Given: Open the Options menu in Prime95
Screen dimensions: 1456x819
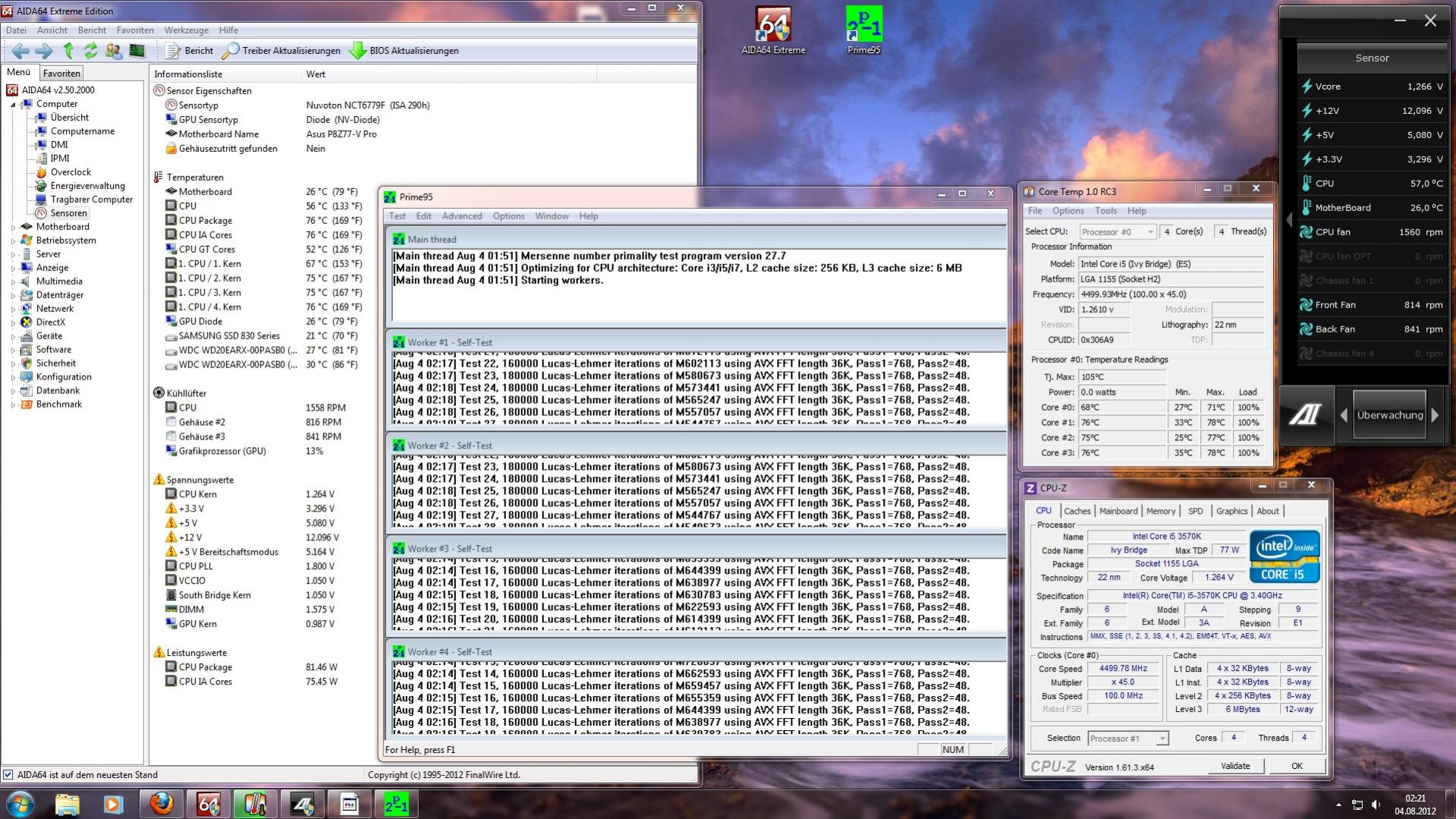Looking at the screenshot, I should click(x=508, y=216).
